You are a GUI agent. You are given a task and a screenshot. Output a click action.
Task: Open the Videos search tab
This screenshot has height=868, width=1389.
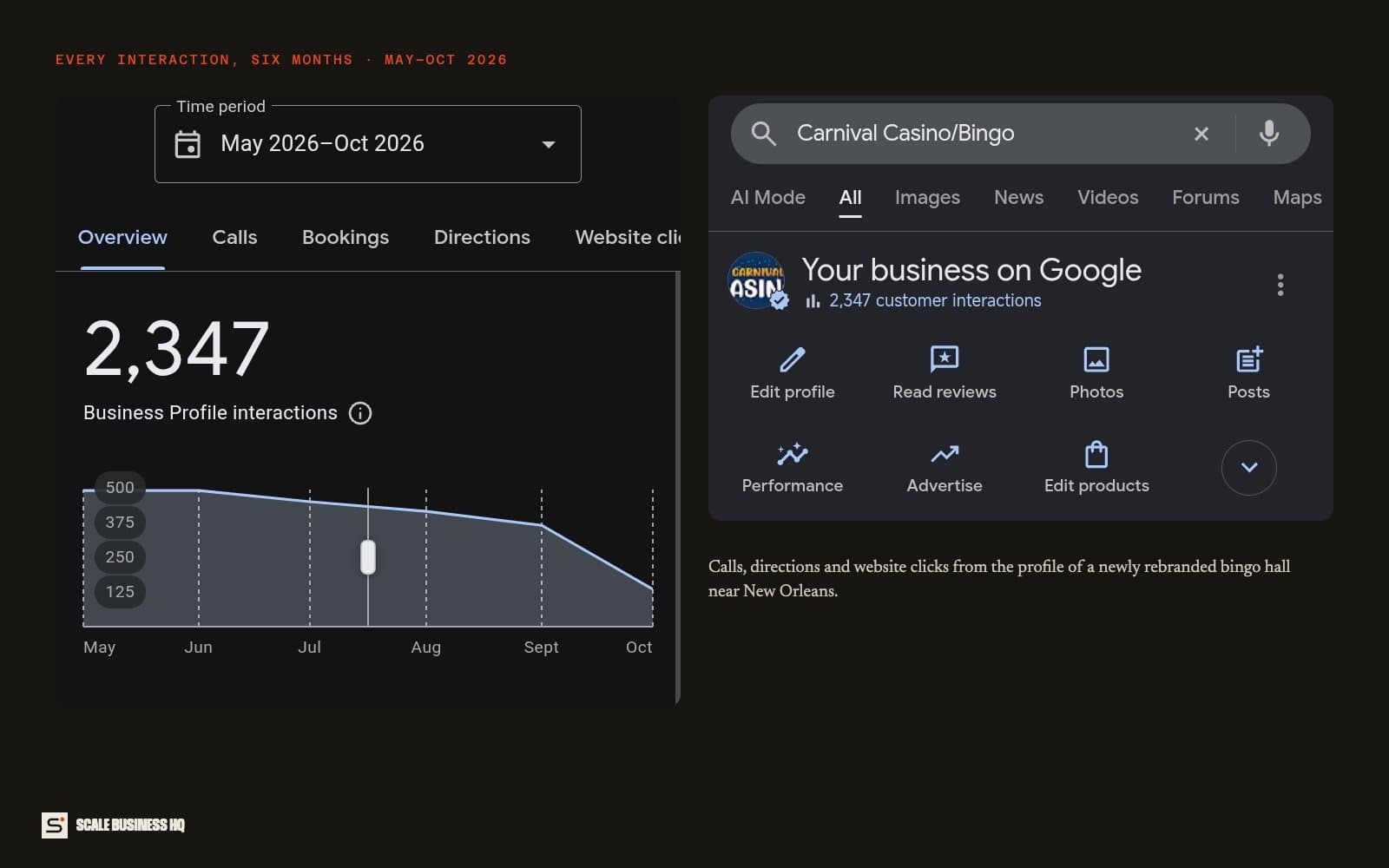pos(1108,197)
